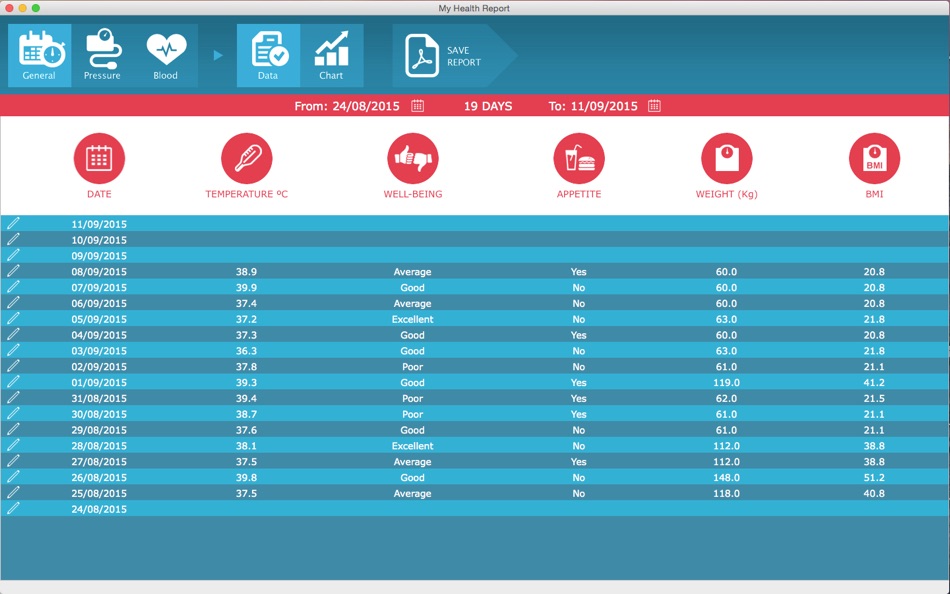Select the BMI column icon
Screen dimensions: 950x594
[x=874, y=157]
